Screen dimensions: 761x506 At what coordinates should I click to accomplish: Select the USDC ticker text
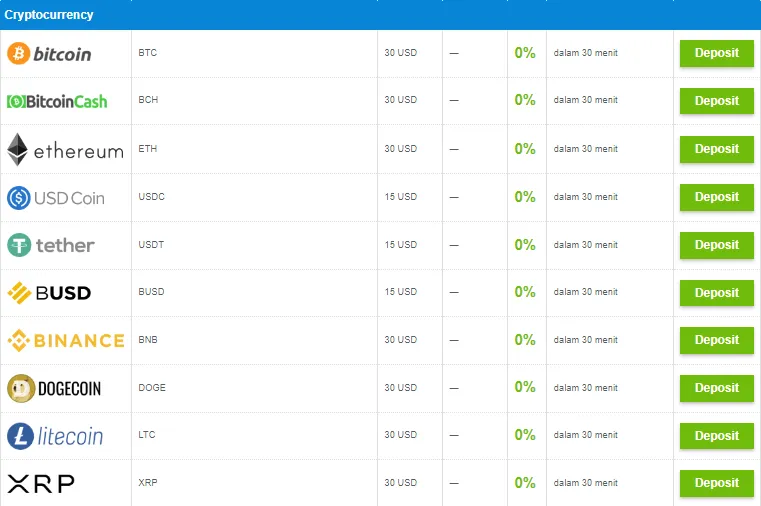pos(151,196)
